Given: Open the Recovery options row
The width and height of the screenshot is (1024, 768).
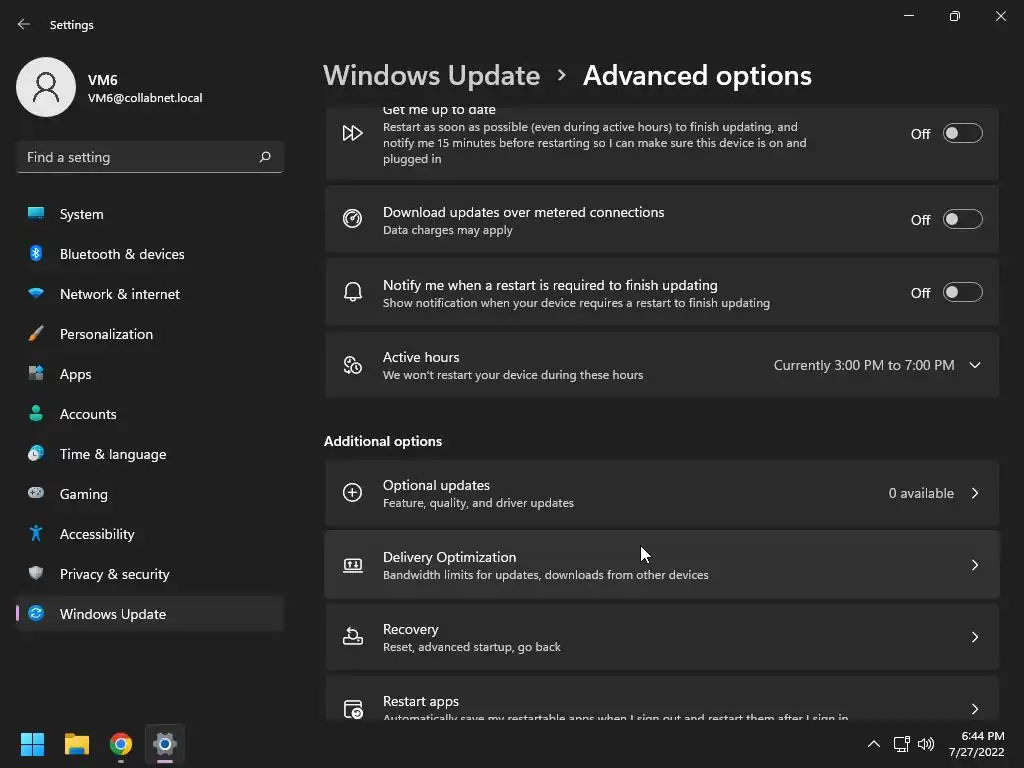Looking at the screenshot, I should pyautogui.click(x=661, y=637).
